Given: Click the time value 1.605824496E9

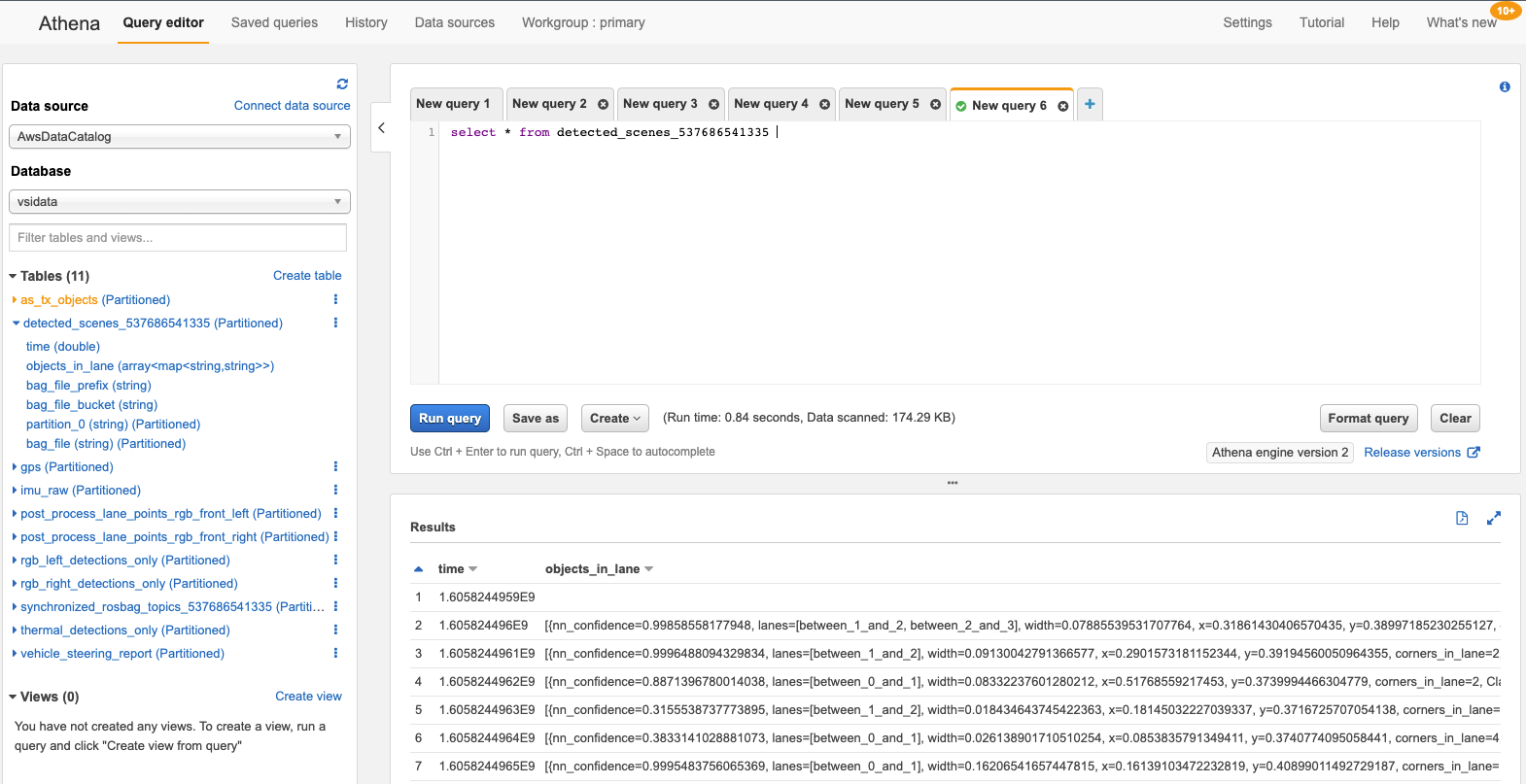Looking at the screenshot, I should pyautogui.click(x=483, y=626).
